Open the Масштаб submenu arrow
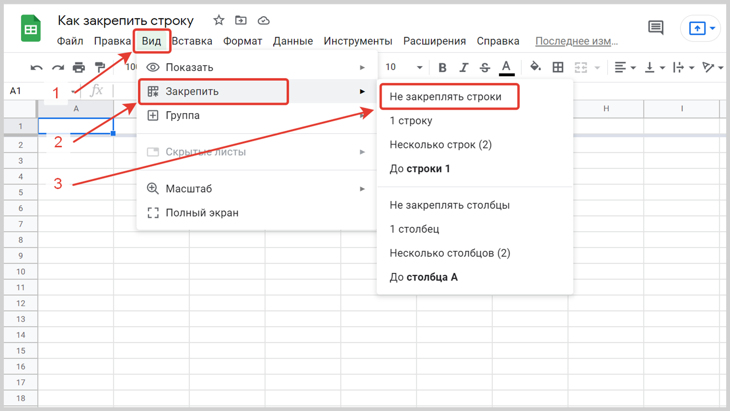Screen dimensions: 730x411 (x=362, y=189)
